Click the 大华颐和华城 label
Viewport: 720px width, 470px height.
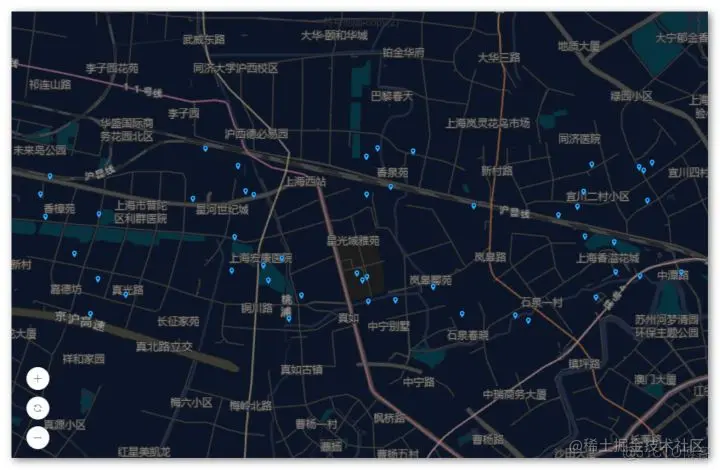(334, 35)
